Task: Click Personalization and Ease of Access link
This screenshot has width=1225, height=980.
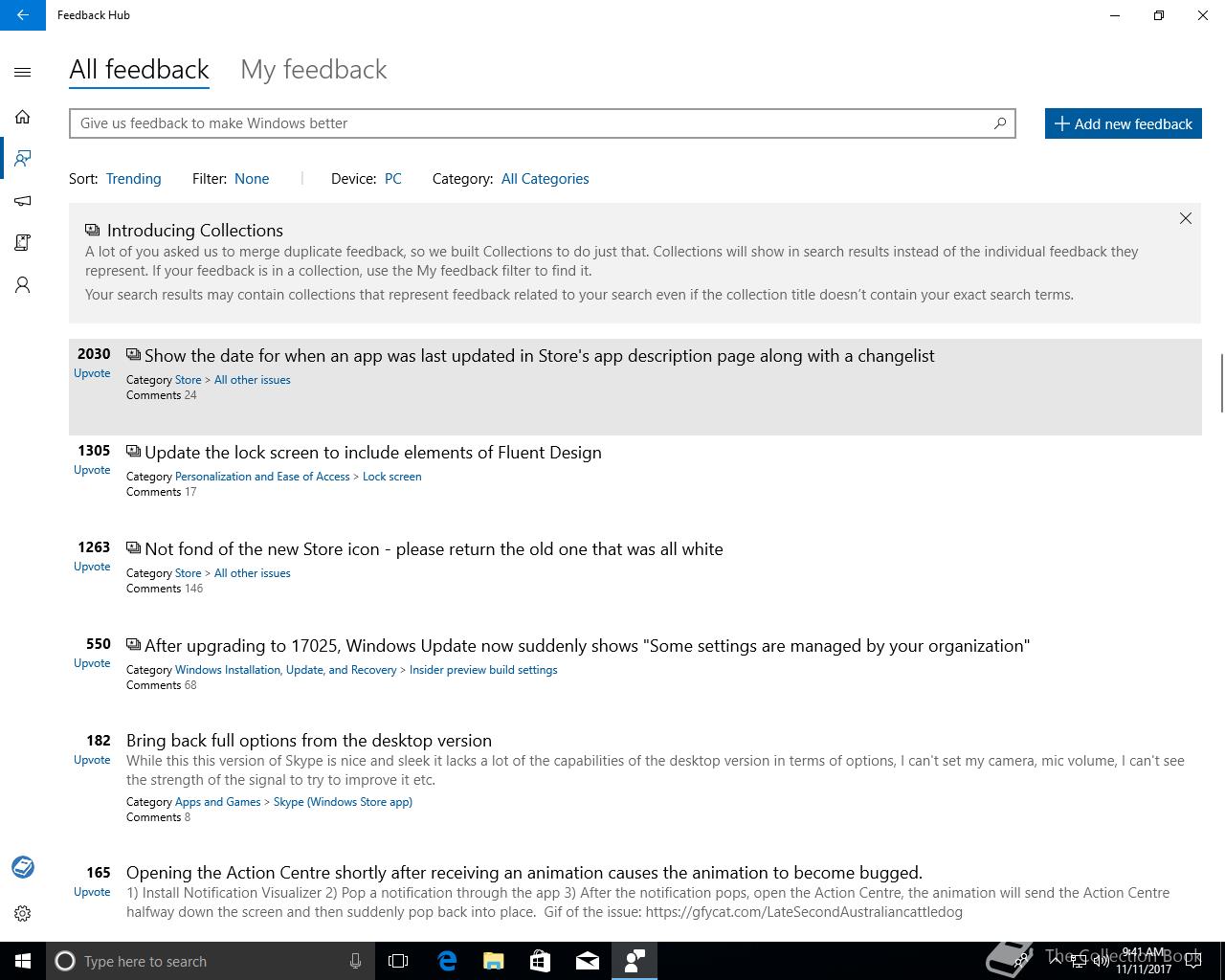Action: [x=262, y=477]
